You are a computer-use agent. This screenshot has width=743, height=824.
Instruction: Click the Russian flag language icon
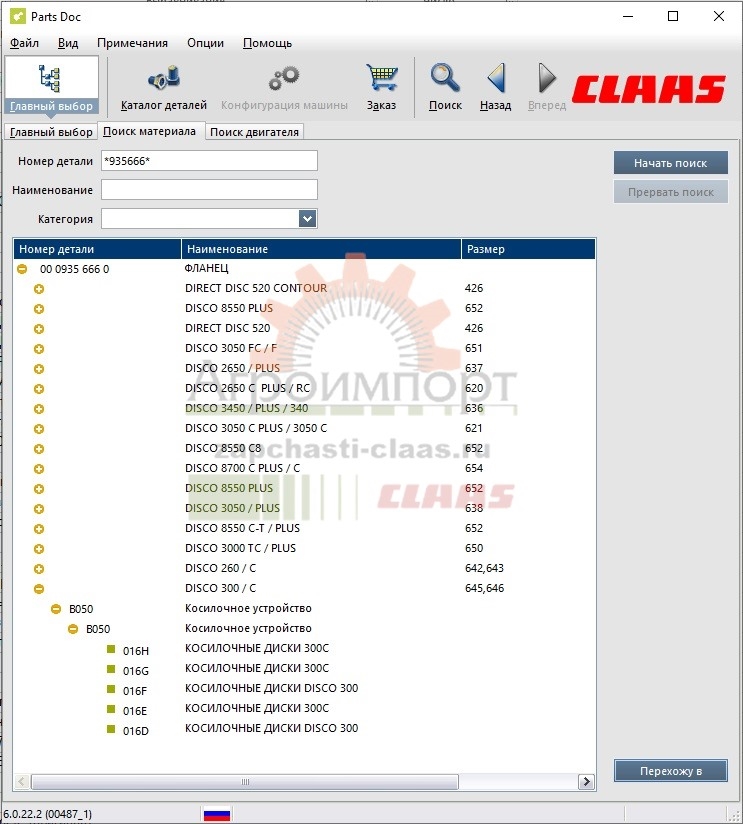[x=216, y=813]
